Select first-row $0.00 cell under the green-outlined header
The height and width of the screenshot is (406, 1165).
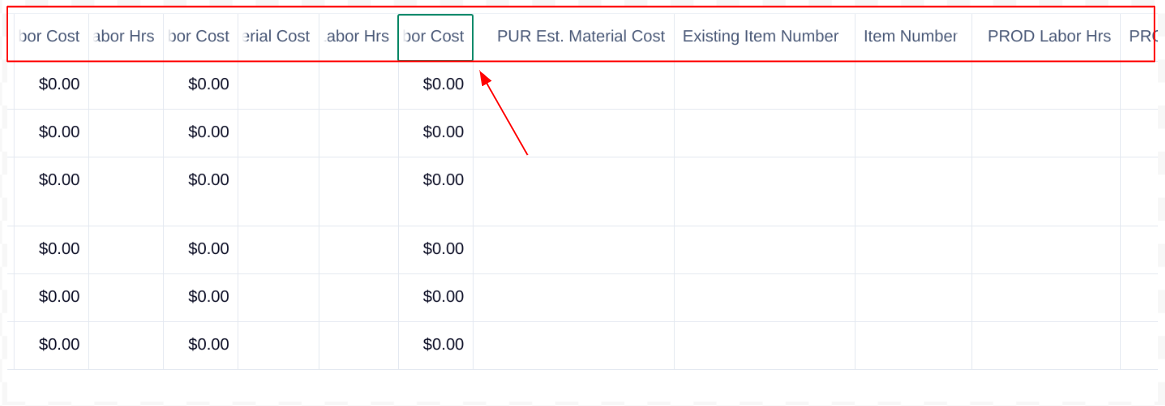point(435,85)
